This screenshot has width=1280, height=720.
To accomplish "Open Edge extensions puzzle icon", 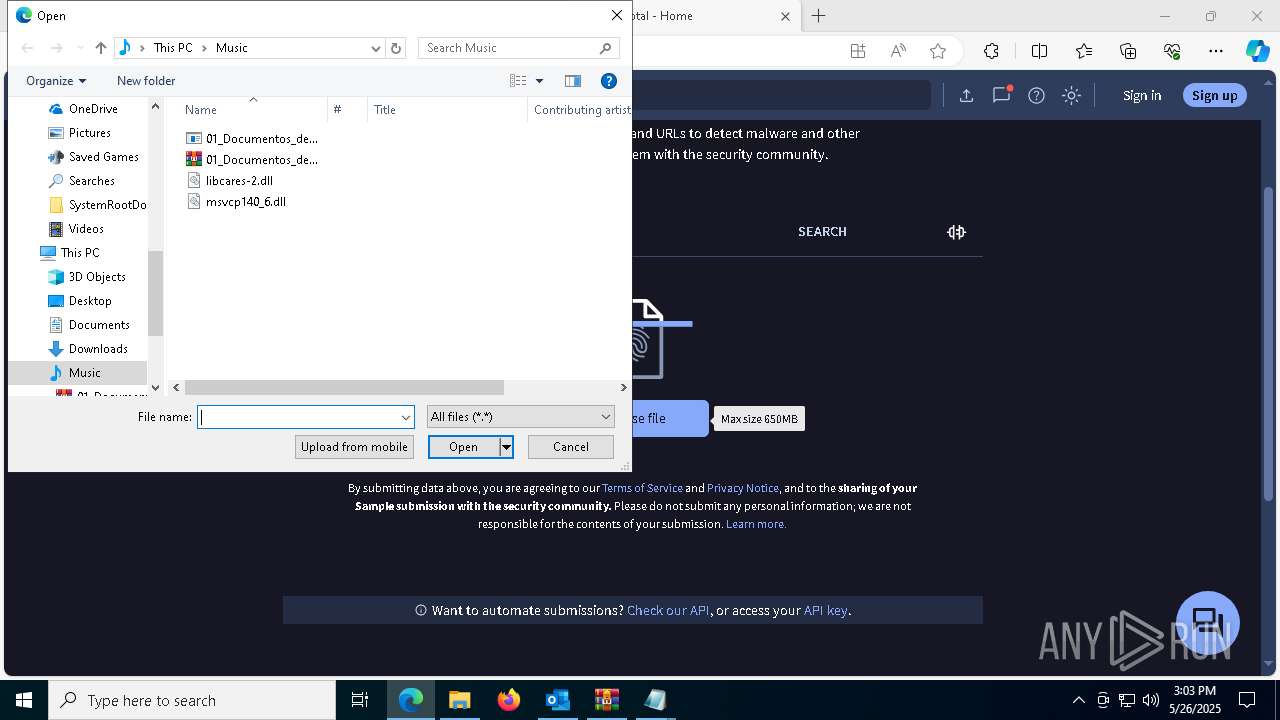I will pyautogui.click(x=991, y=52).
